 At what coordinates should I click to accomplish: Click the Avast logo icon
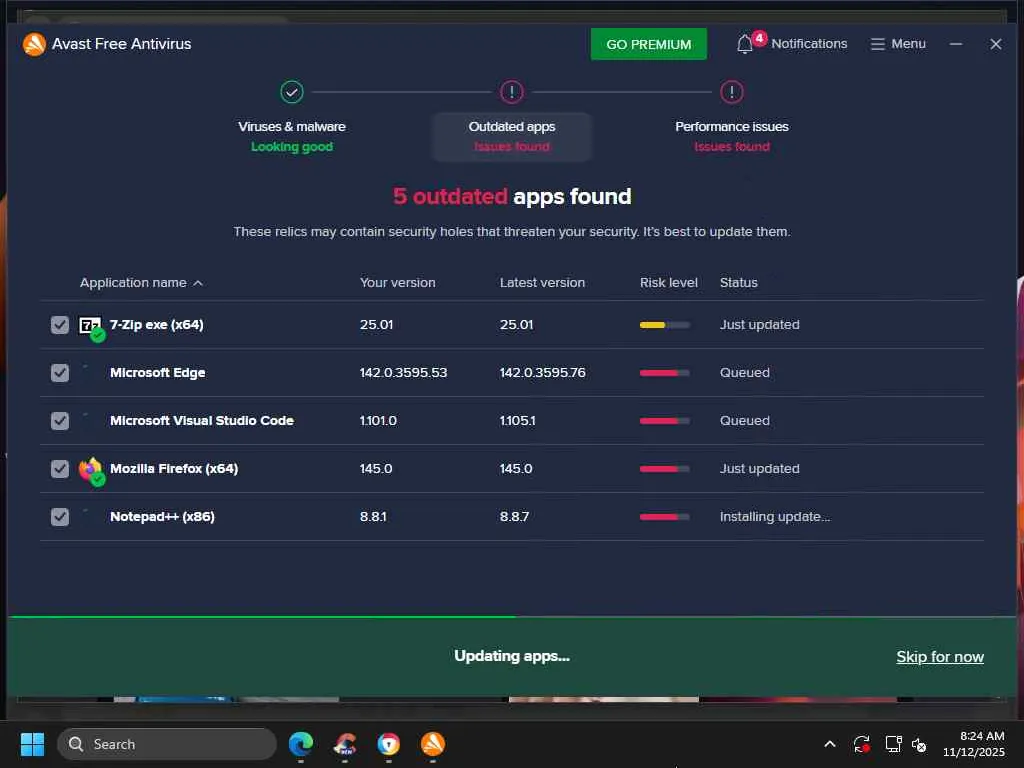34,44
